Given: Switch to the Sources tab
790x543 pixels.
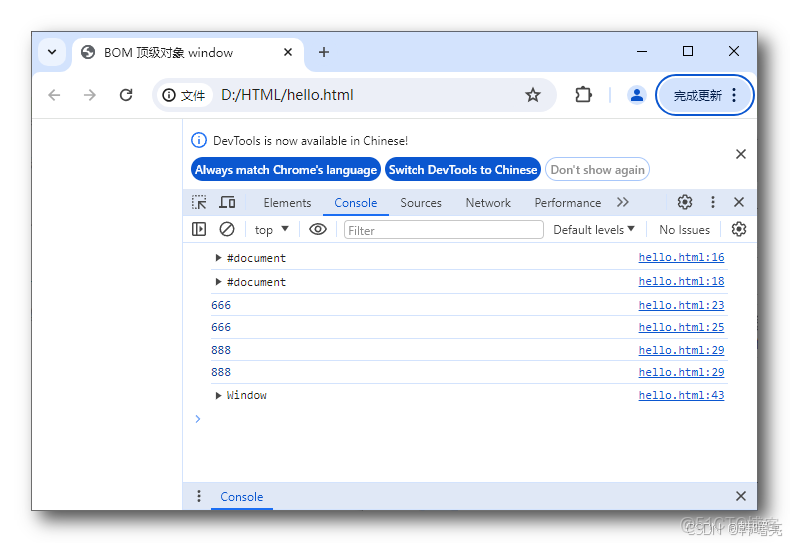Looking at the screenshot, I should (421, 202).
